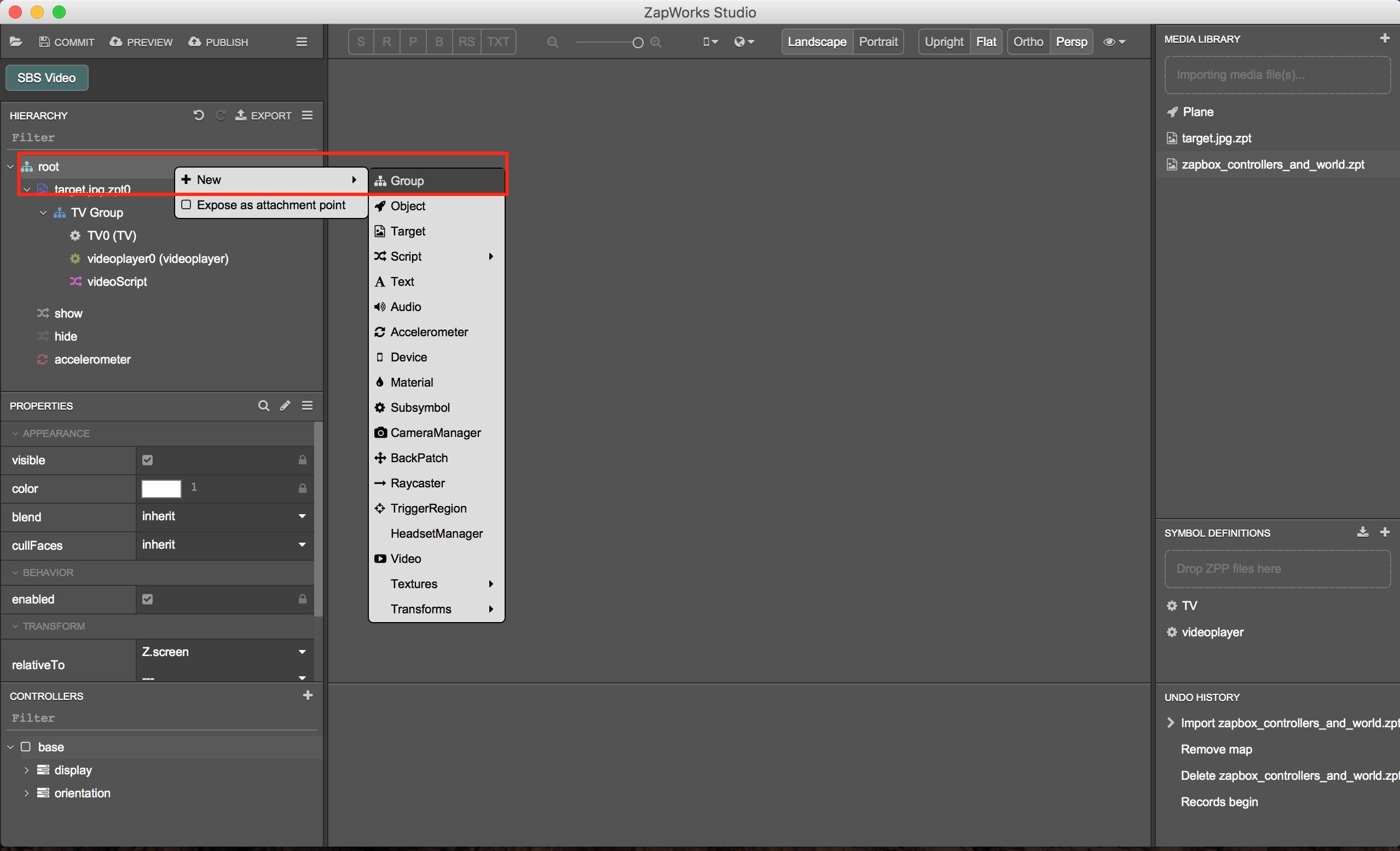
Task: Expand the display controller item
Action: [x=26, y=771]
